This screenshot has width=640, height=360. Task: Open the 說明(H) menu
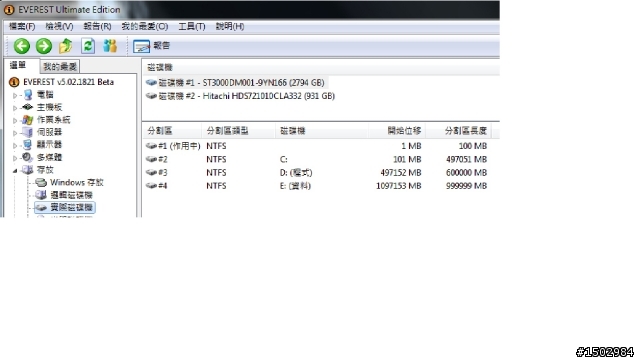230,27
